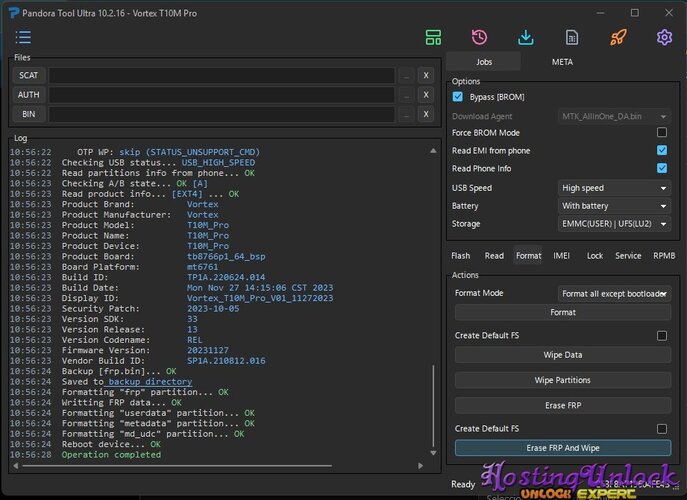Open the RPMB tab
This screenshot has height=500, width=687.
664,255
